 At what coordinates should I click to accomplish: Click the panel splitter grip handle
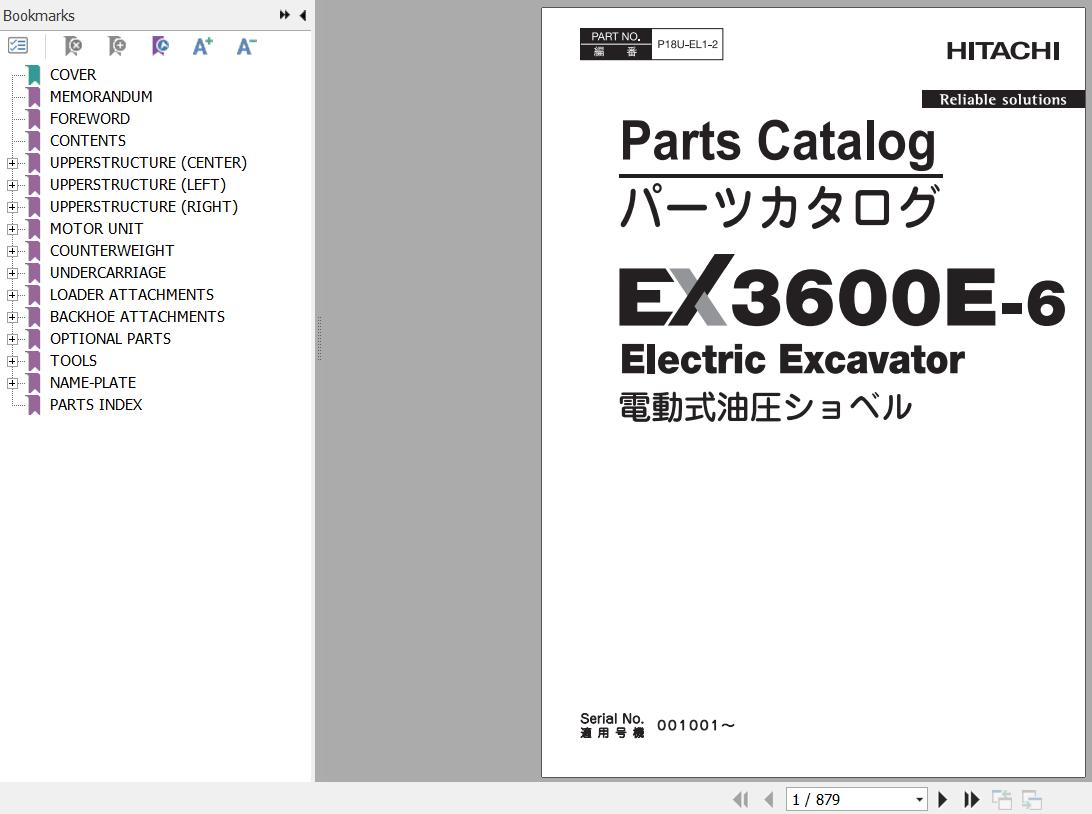click(319, 338)
